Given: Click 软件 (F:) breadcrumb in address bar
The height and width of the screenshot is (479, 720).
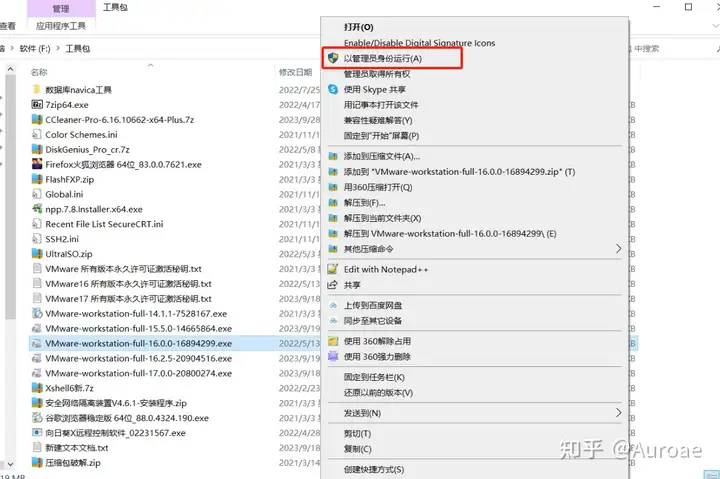Looking at the screenshot, I should [34, 48].
